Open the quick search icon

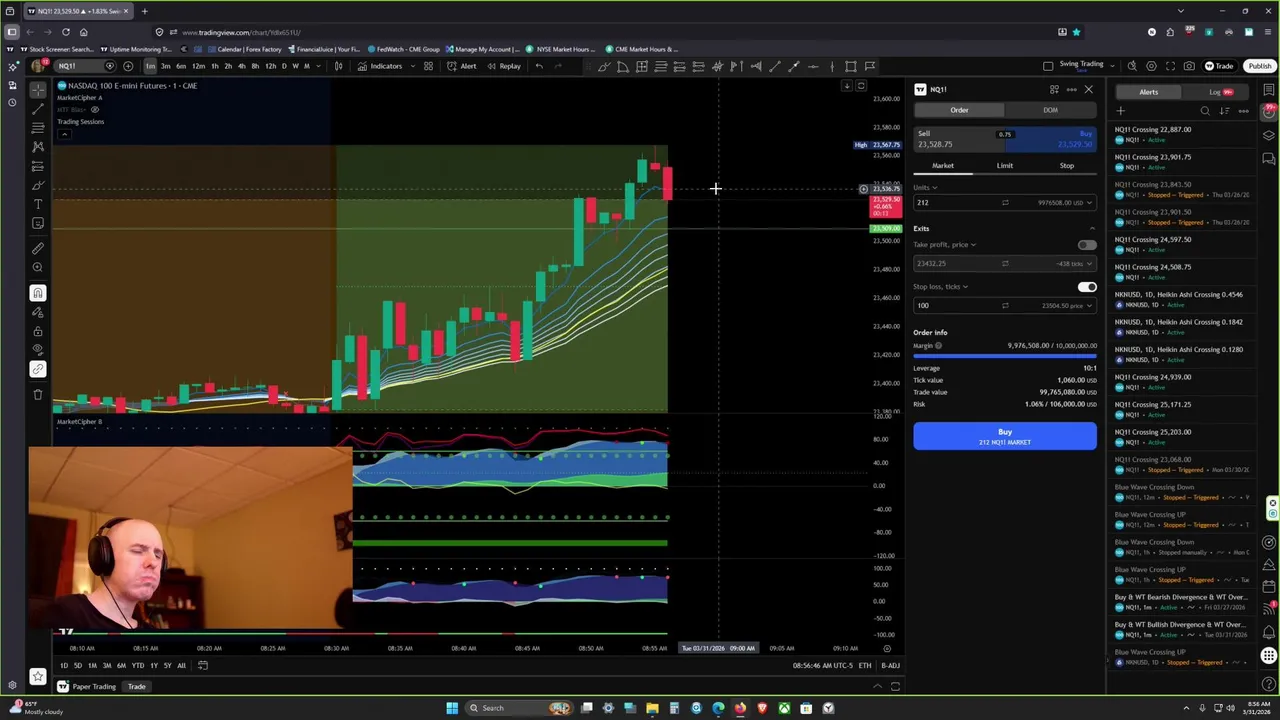[x=1132, y=66]
